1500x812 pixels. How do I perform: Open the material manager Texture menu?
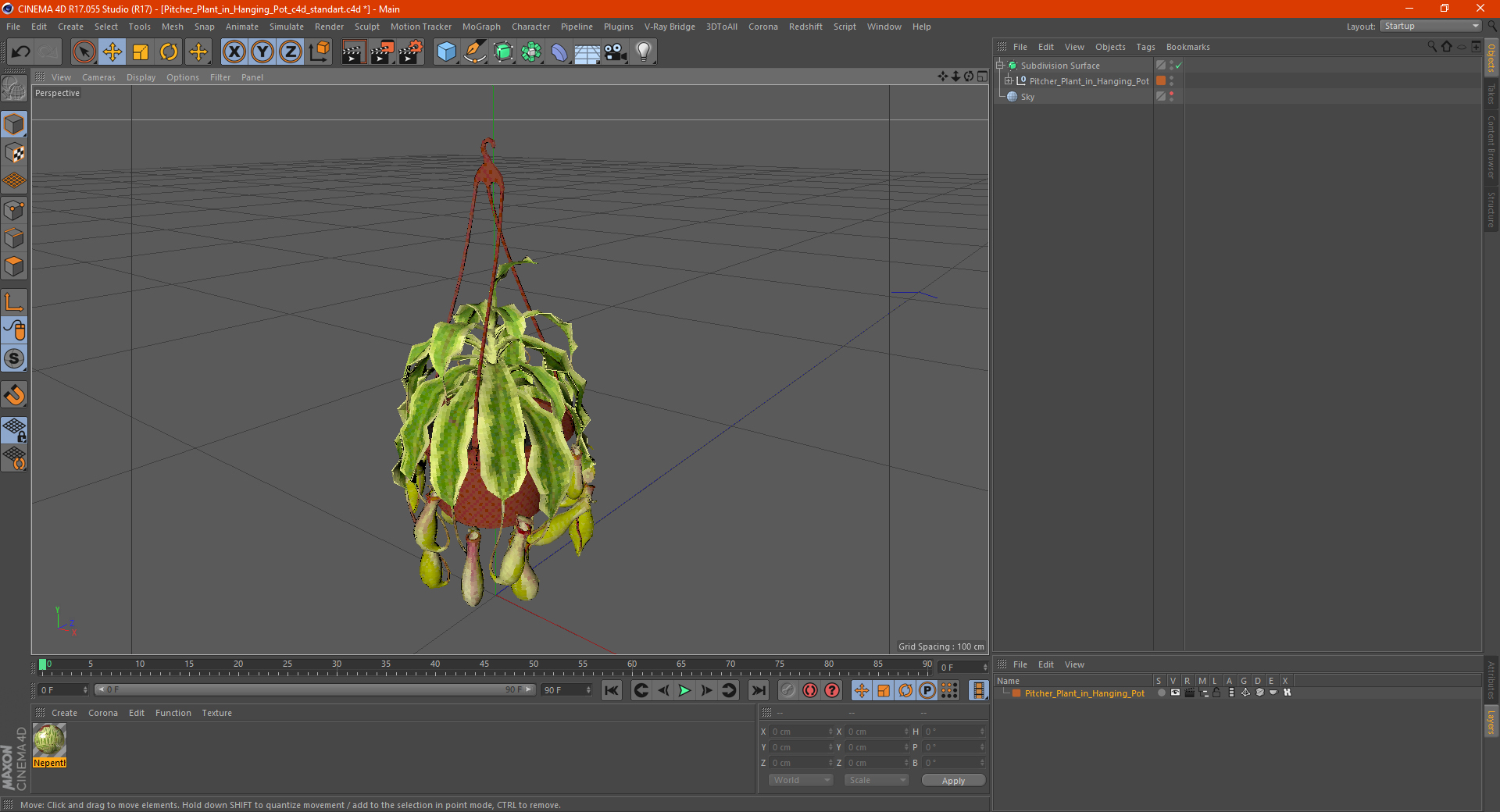pos(216,713)
